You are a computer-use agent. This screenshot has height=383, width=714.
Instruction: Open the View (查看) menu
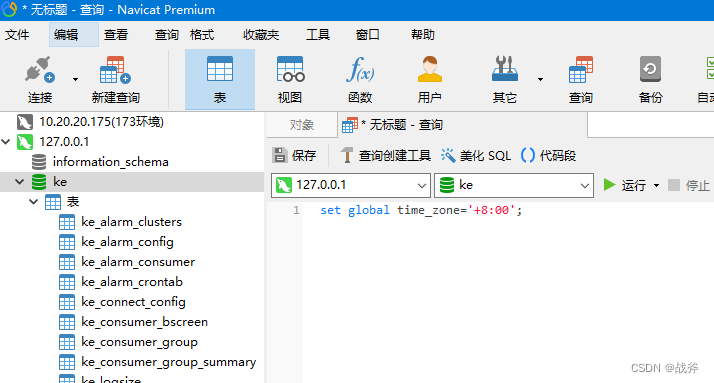(x=116, y=35)
